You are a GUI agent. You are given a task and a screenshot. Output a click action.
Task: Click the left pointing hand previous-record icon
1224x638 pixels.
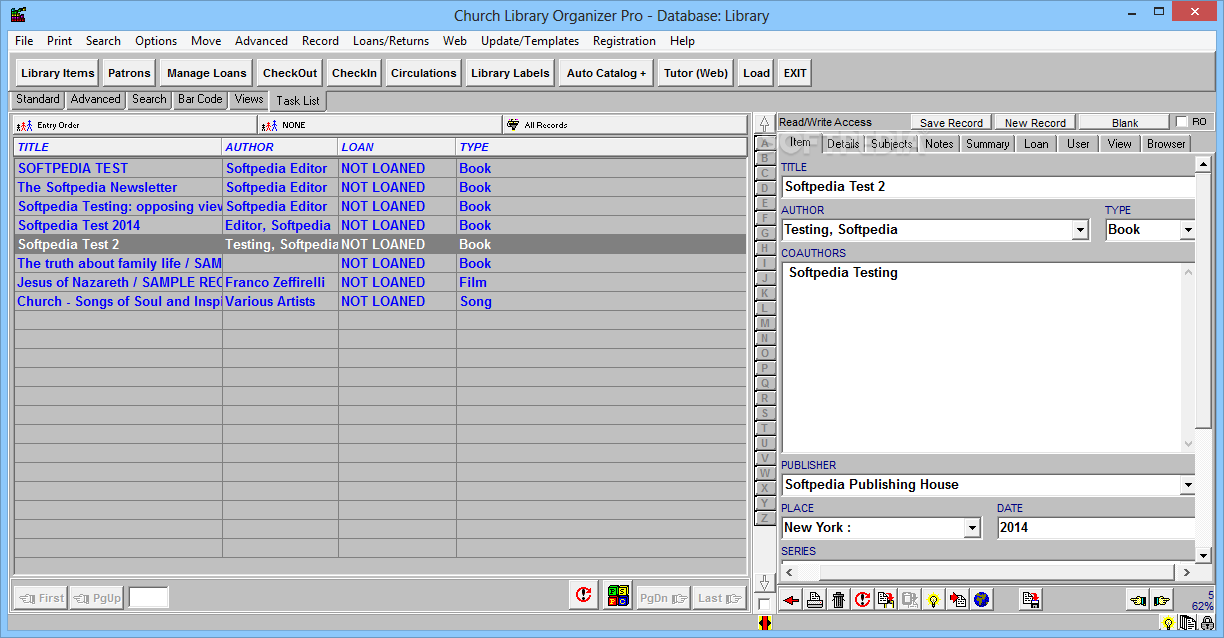tap(1137, 600)
